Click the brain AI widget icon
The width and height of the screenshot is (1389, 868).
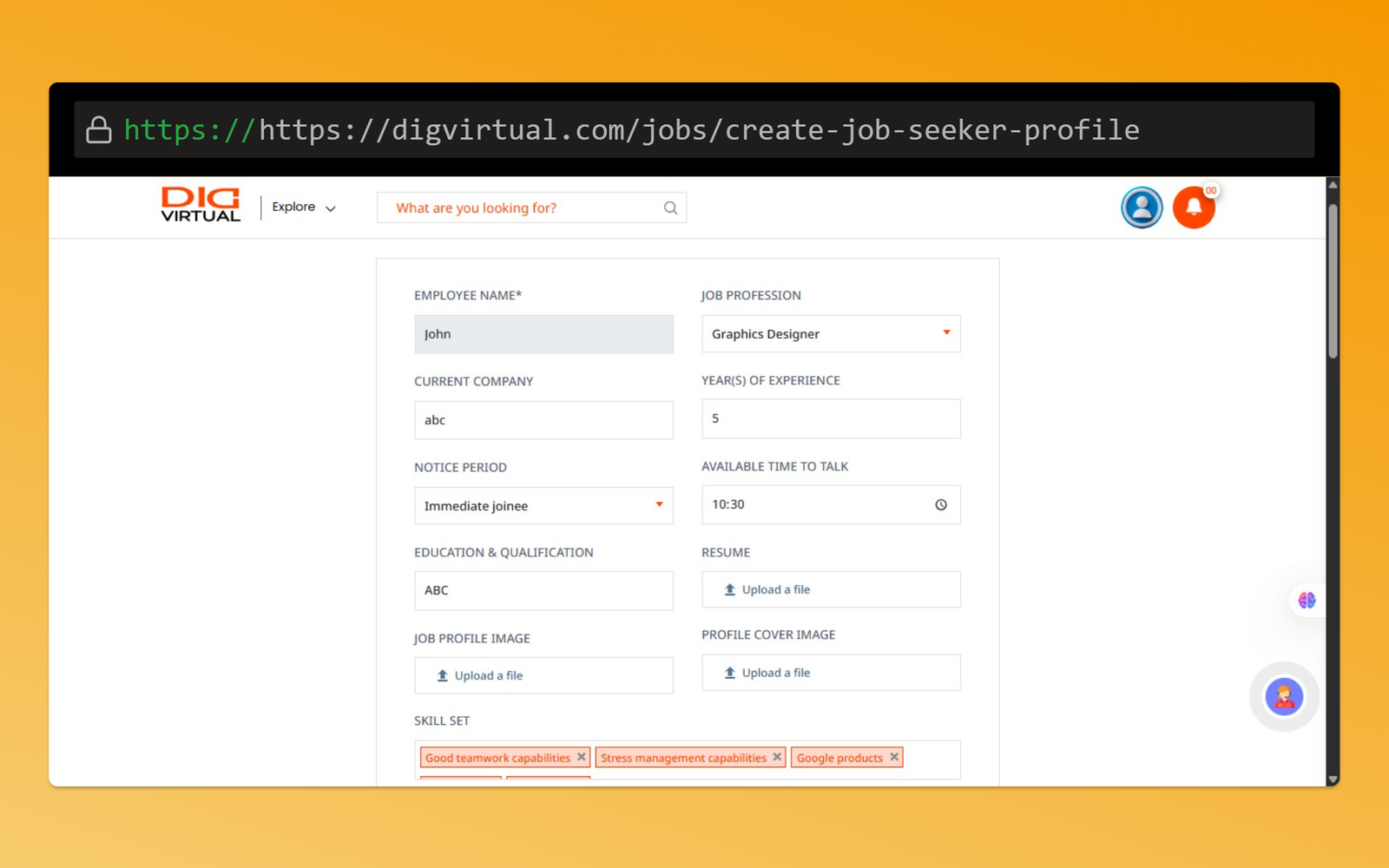pyautogui.click(x=1307, y=600)
